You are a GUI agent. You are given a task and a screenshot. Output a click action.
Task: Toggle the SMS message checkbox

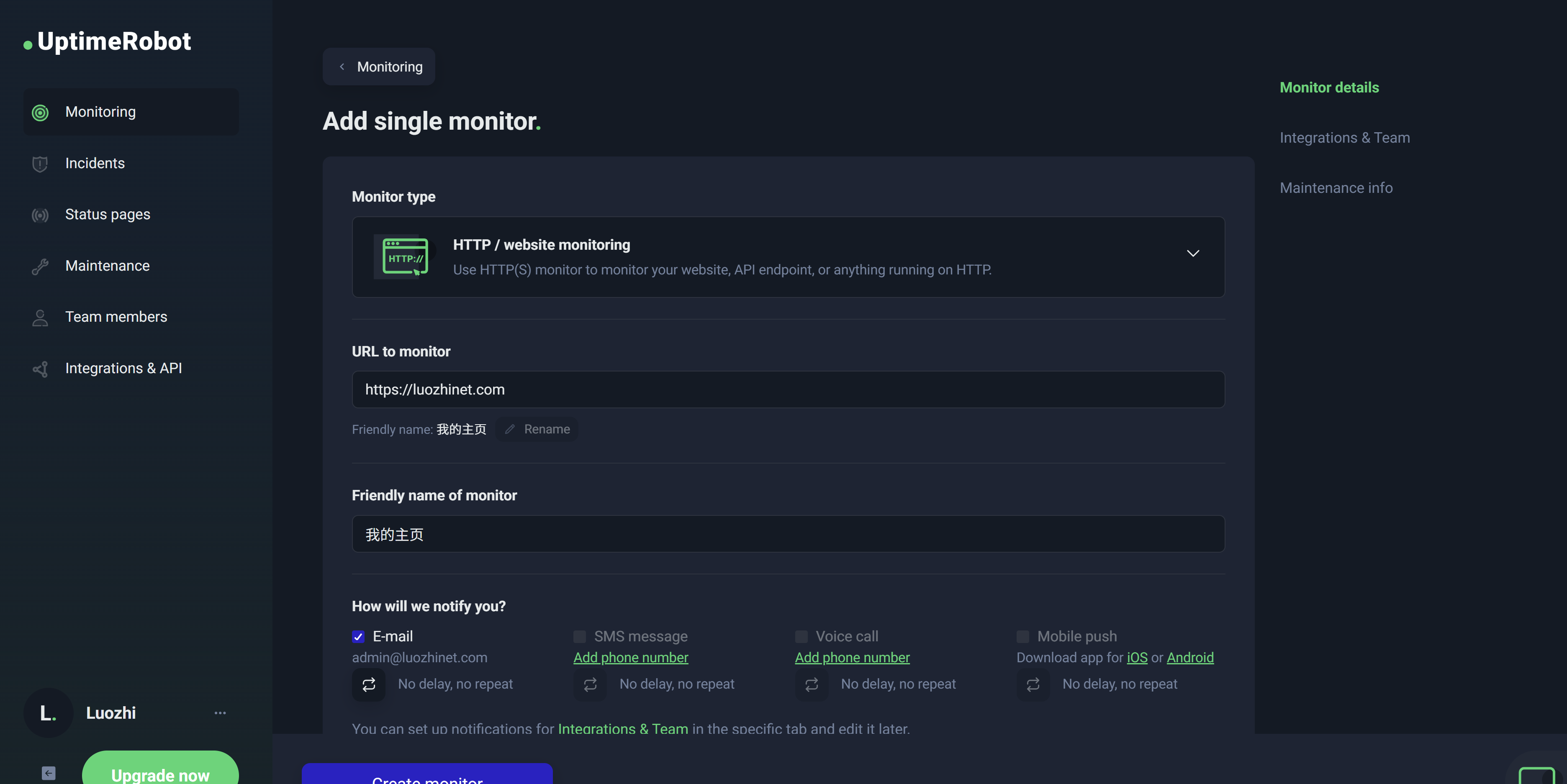click(x=579, y=637)
